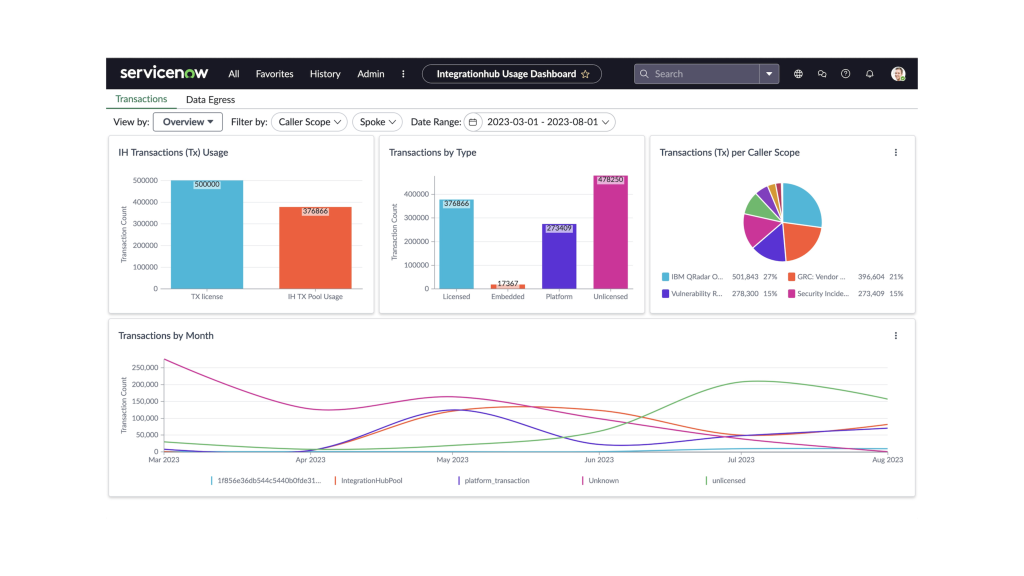The height and width of the screenshot is (576, 1024).
Task: Open options menu on Transactions per Caller Scope chart
Action: coord(895,152)
